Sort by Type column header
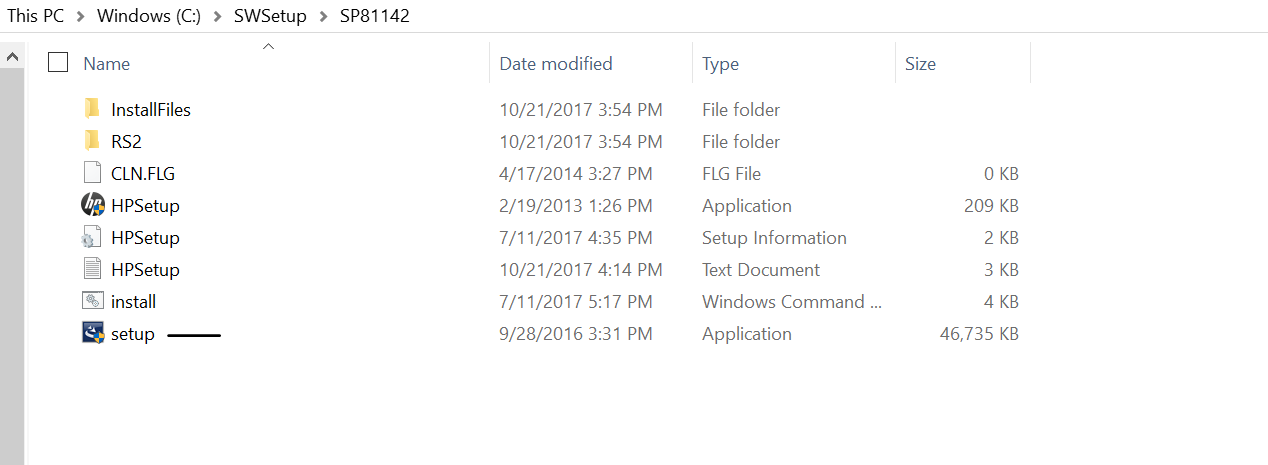This screenshot has height=465, width=1268. (x=720, y=64)
